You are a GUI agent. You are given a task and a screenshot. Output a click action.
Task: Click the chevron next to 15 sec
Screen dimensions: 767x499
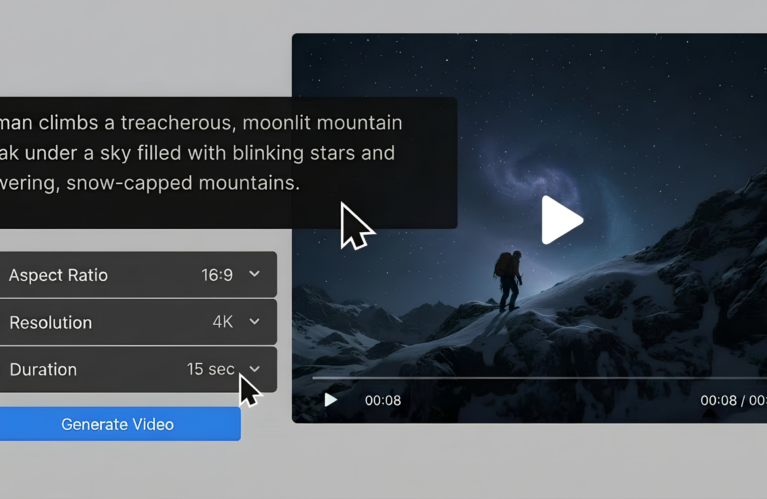pos(254,369)
